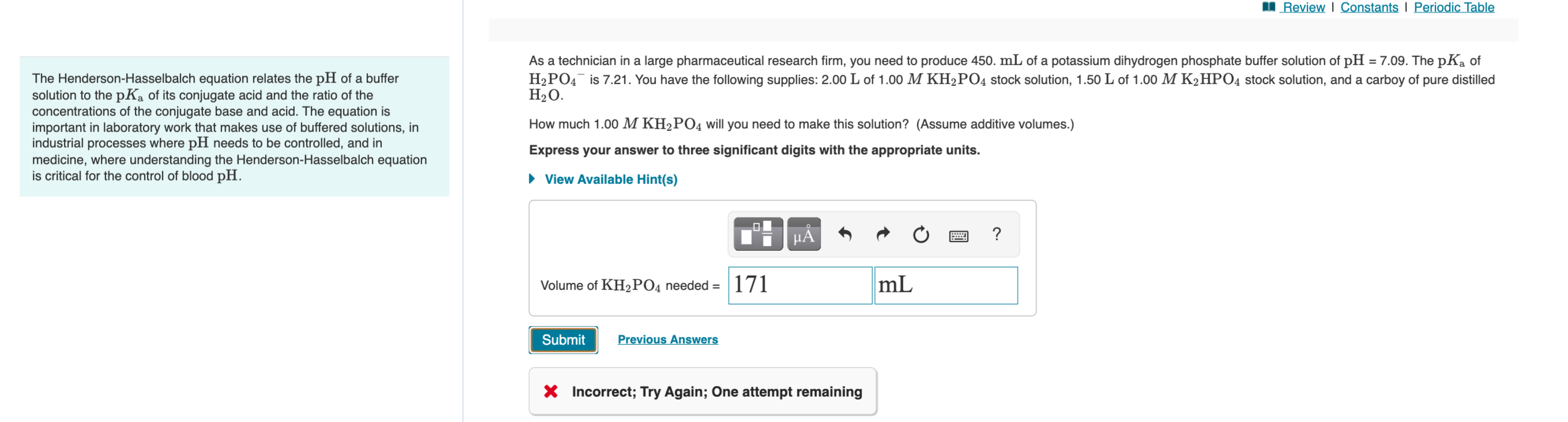Open the on-screen keyboard shortcuts icon
This screenshot has height=422, width=1568.
coord(959,235)
